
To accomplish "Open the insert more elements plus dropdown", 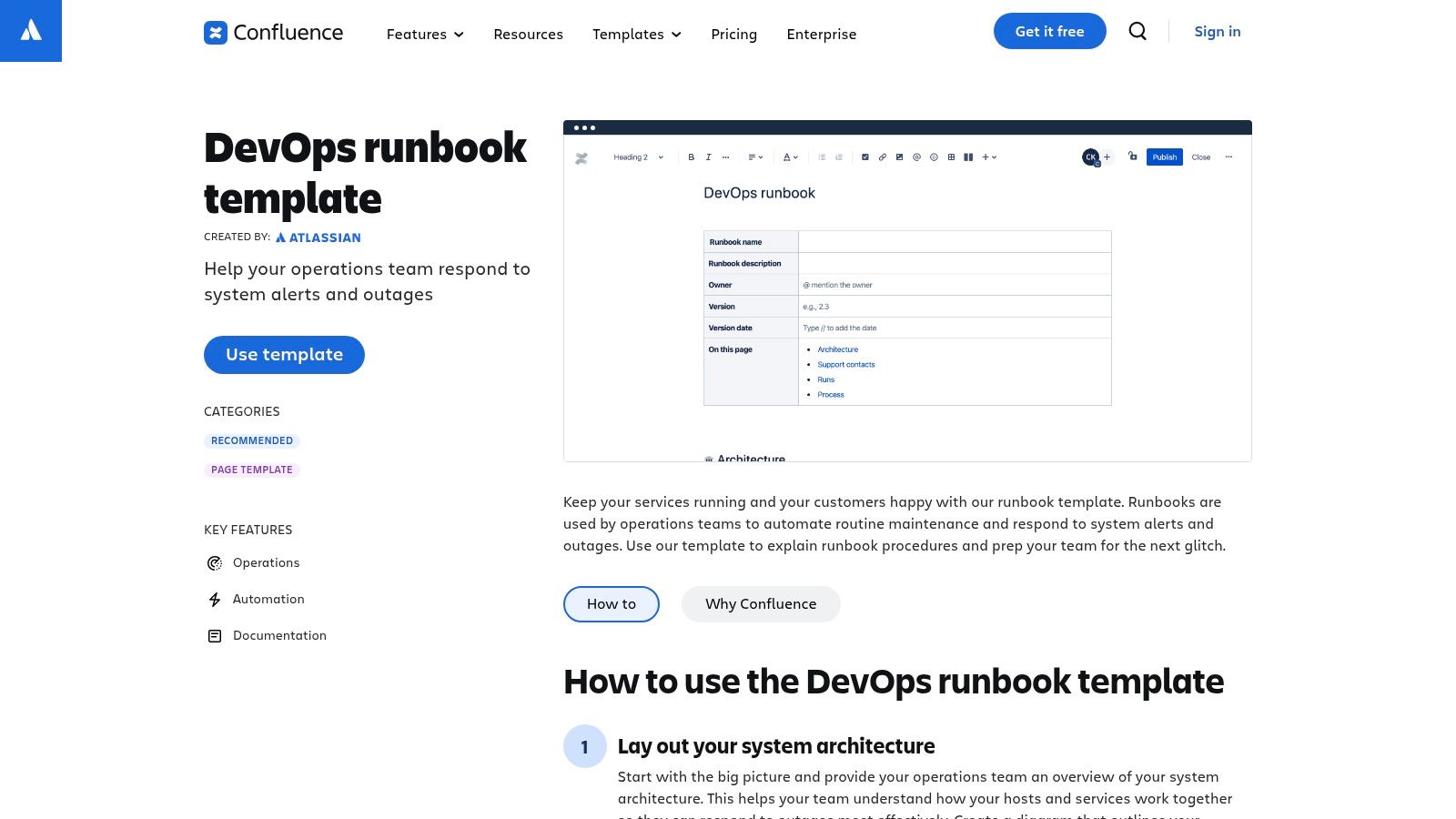I will (986, 157).
